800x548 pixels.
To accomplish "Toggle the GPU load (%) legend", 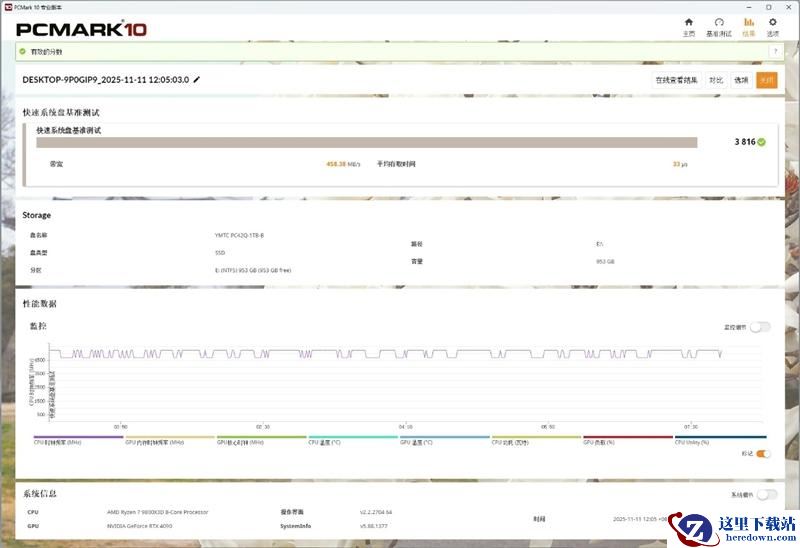I will 628,440.
